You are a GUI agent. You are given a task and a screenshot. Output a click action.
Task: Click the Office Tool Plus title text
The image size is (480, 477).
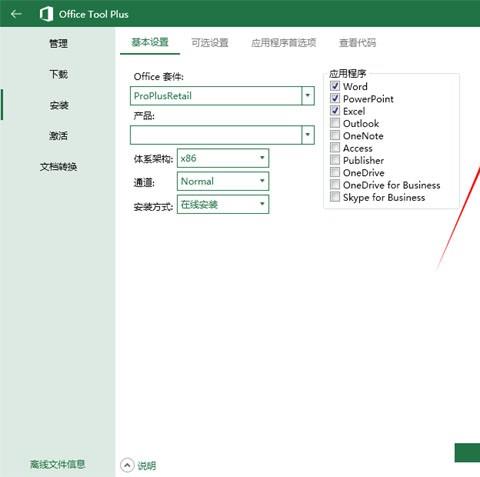point(94,14)
